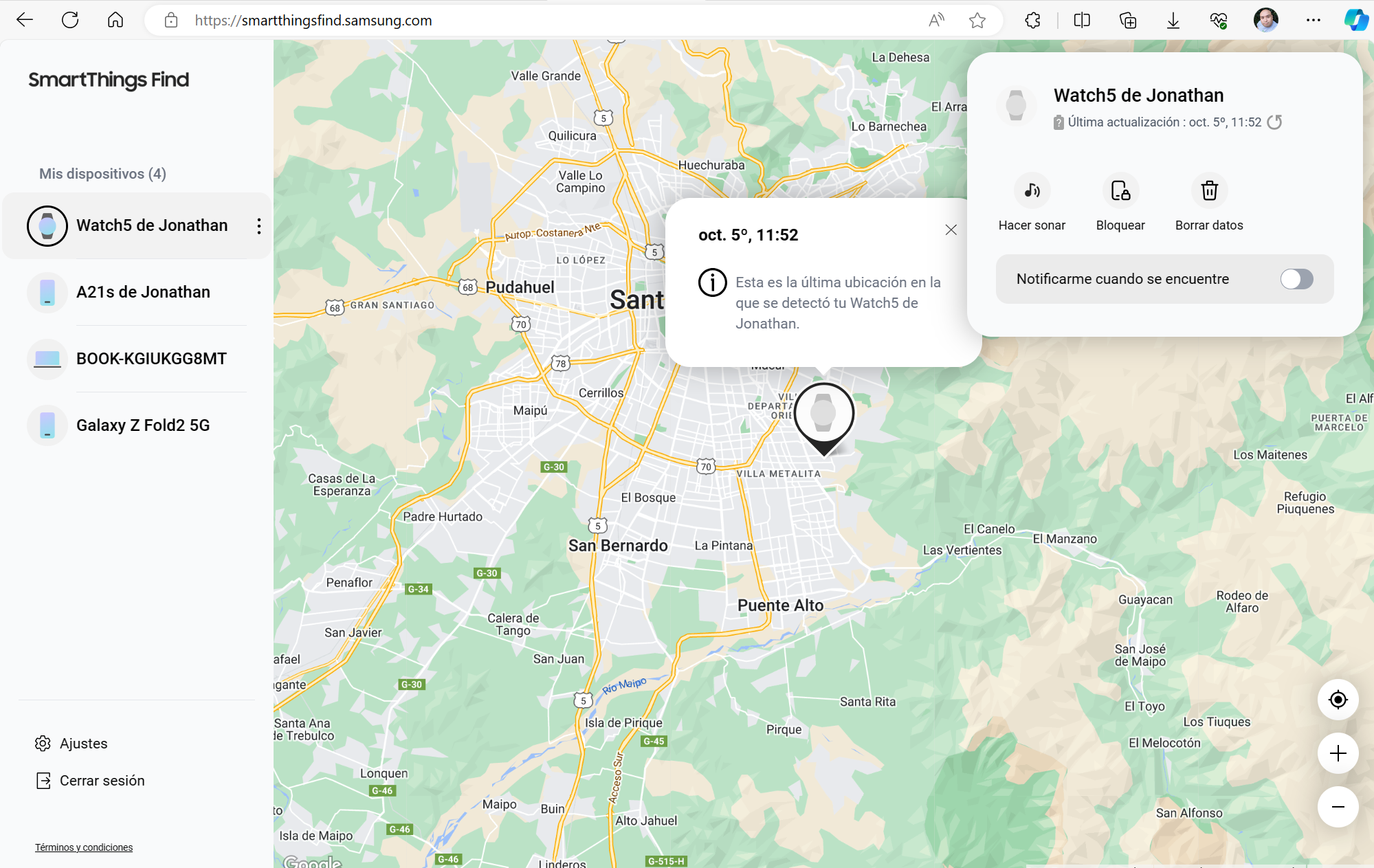Refresh the last update location
Screen dimensions: 1374x868
click(1274, 122)
